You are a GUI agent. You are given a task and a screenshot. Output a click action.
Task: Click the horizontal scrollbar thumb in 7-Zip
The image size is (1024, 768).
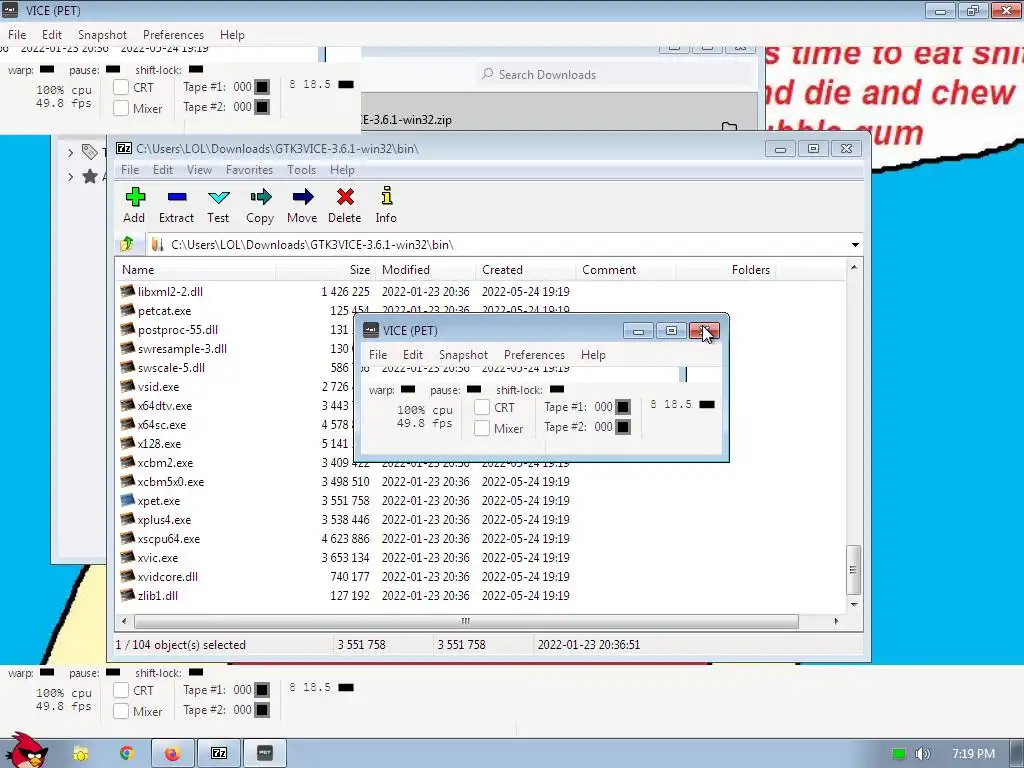pyautogui.click(x=464, y=621)
